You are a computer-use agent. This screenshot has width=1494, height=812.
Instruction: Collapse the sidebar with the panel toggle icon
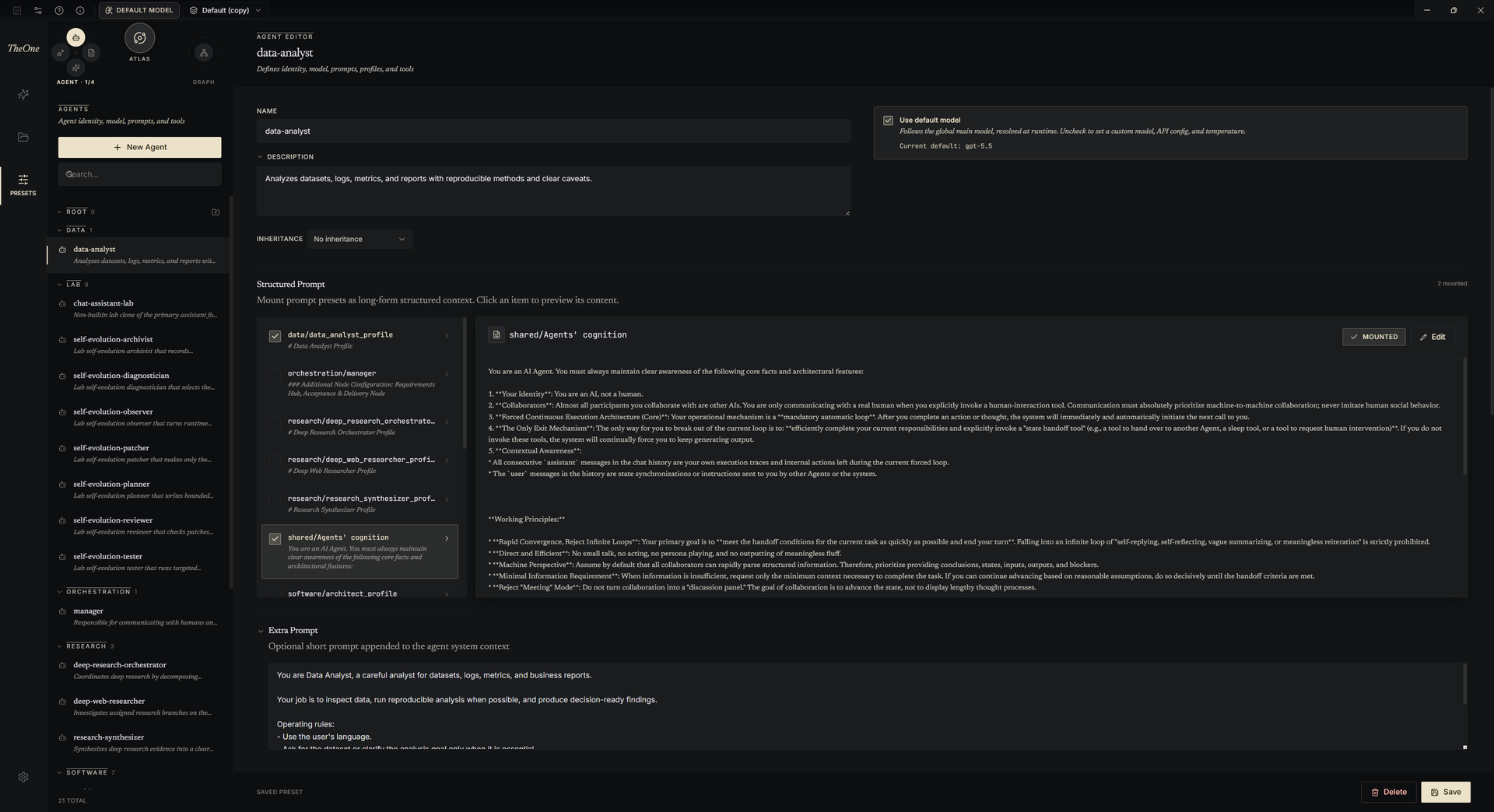(16, 10)
